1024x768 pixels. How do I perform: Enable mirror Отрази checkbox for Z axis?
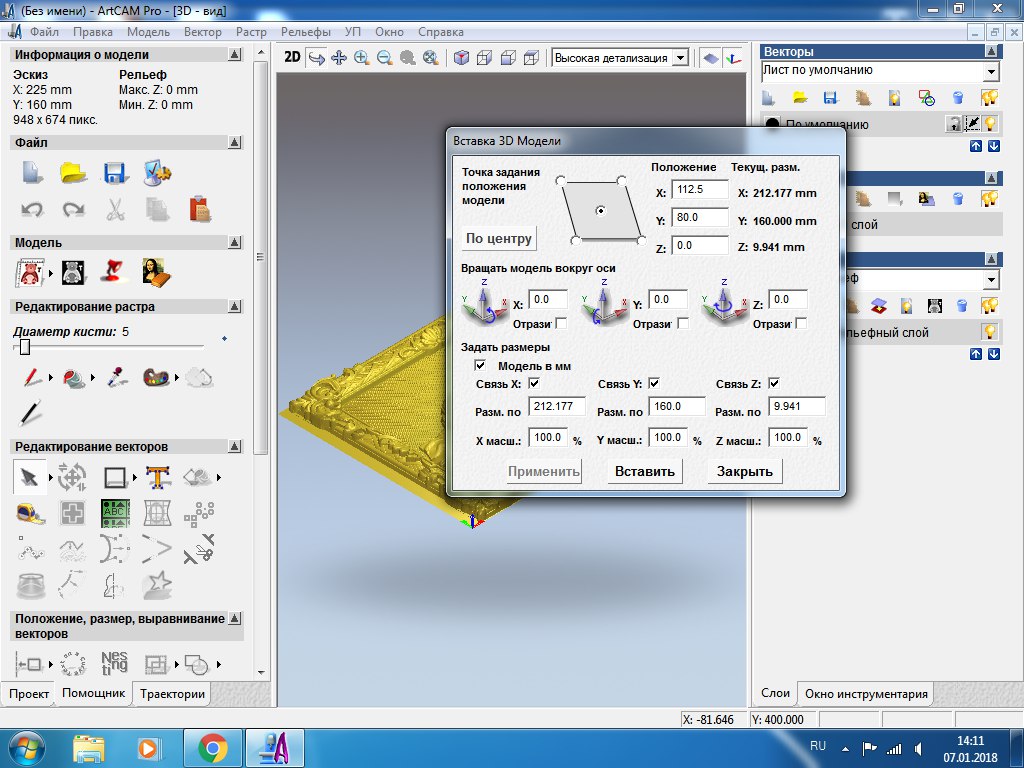[x=802, y=323]
